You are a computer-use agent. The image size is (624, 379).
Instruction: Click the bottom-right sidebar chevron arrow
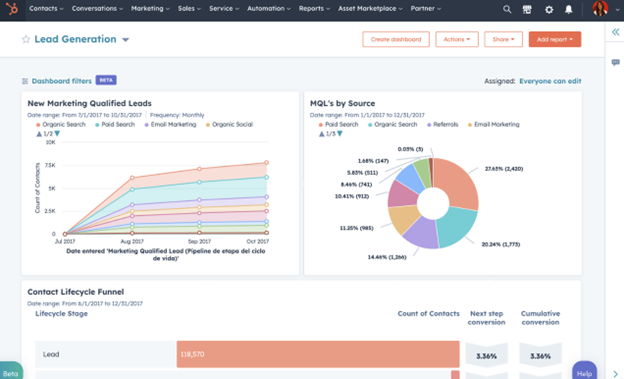pos(615,373)
